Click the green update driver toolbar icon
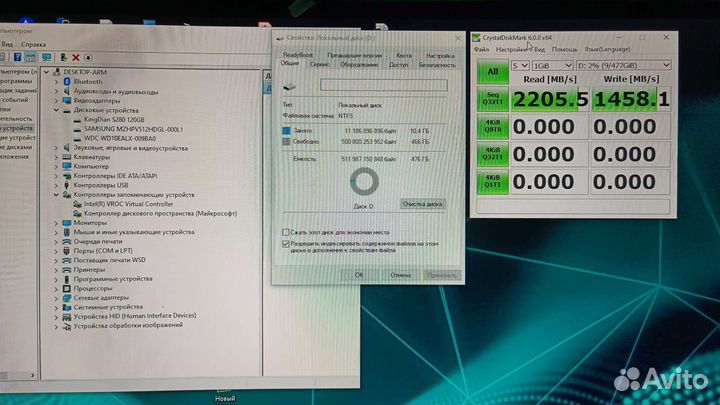This screenshot has width=720, height=405. point(63,57)
